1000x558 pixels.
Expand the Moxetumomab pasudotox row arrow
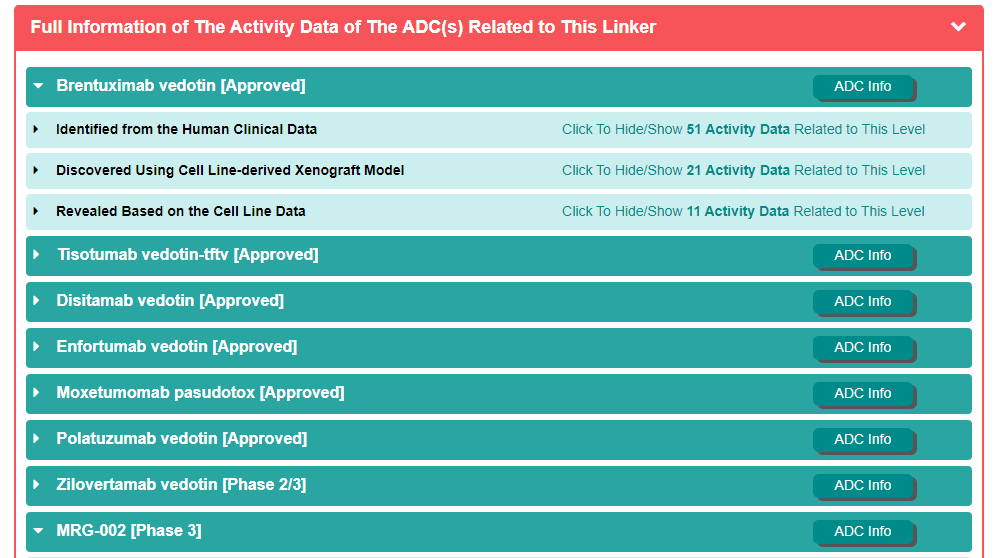(37, 393)
